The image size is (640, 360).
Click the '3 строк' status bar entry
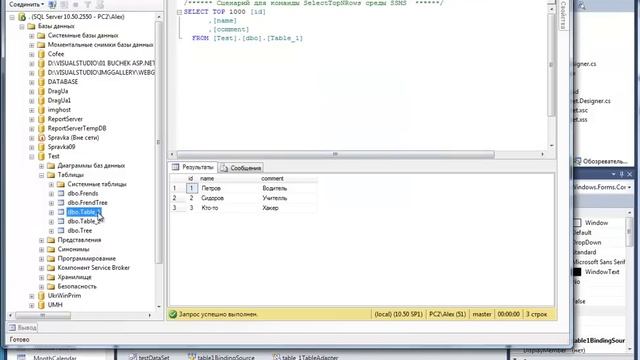click(x=536, y=314)
